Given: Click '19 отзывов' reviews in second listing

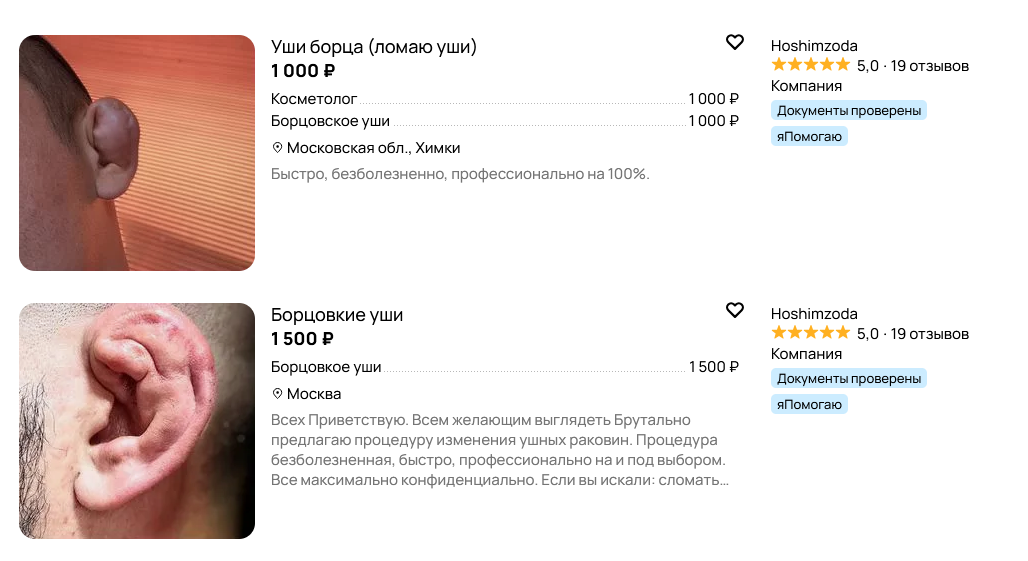Looking at the screenshot, I should pos(929,334).
